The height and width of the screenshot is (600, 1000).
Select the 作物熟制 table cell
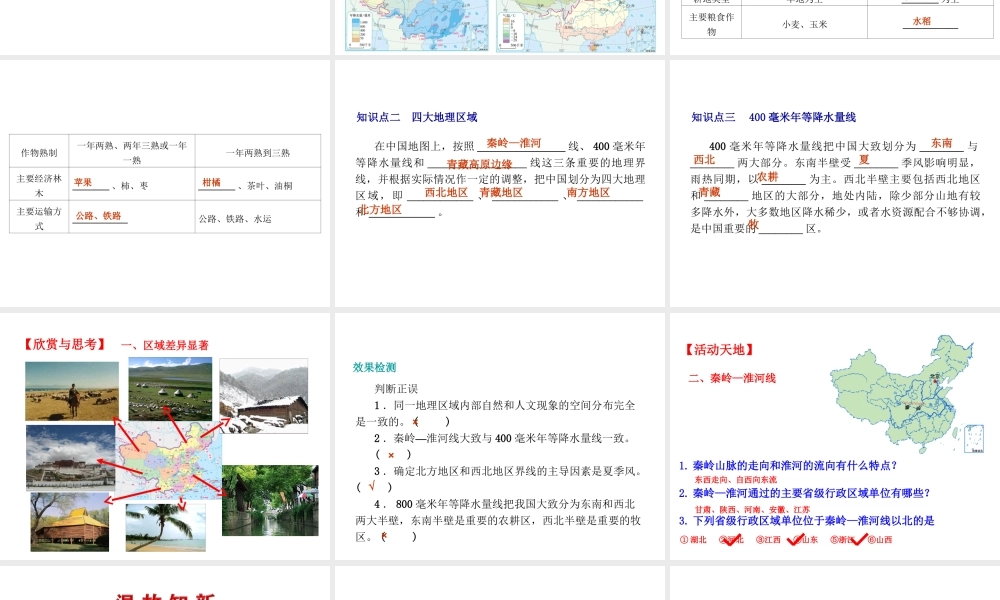(39, 152)
